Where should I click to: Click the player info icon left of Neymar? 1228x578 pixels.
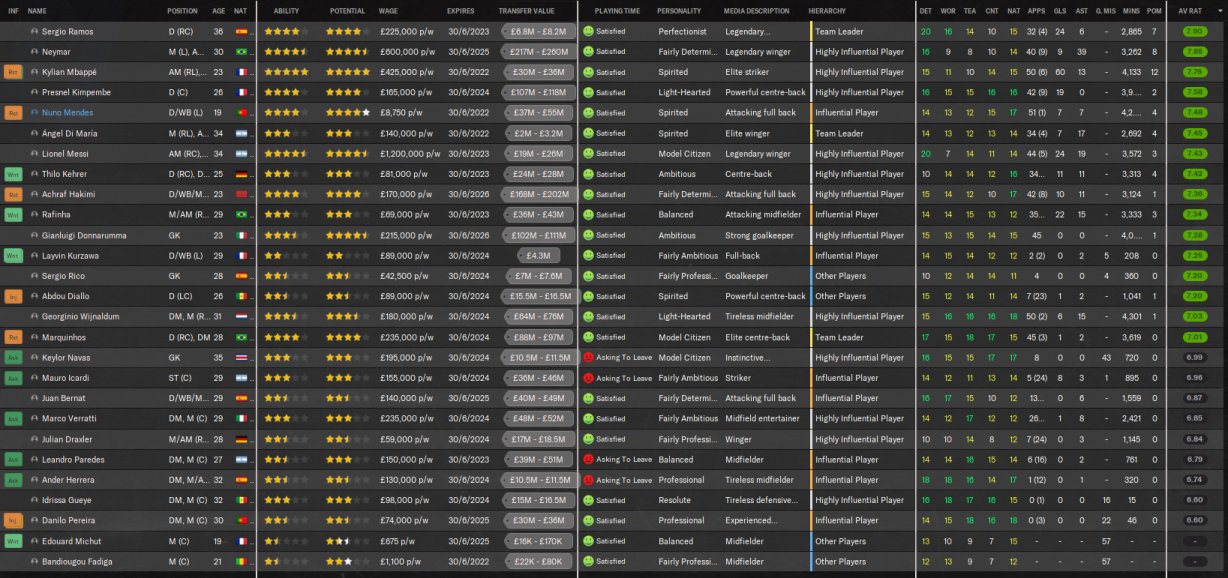(x=35, y=52)
